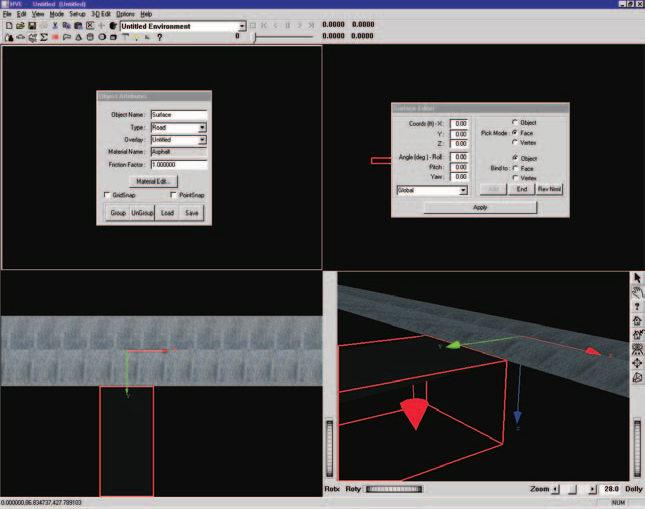Click the New file icon in the toolbar
This screenshot has height=509, width=645.
click(9, 26)
